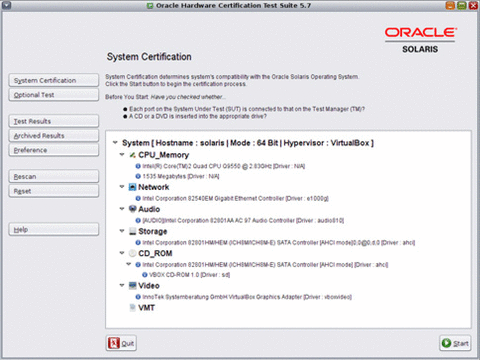This screenshot has height=360, width=480.
Task: Select the Video label
Action: pos(149,286)
